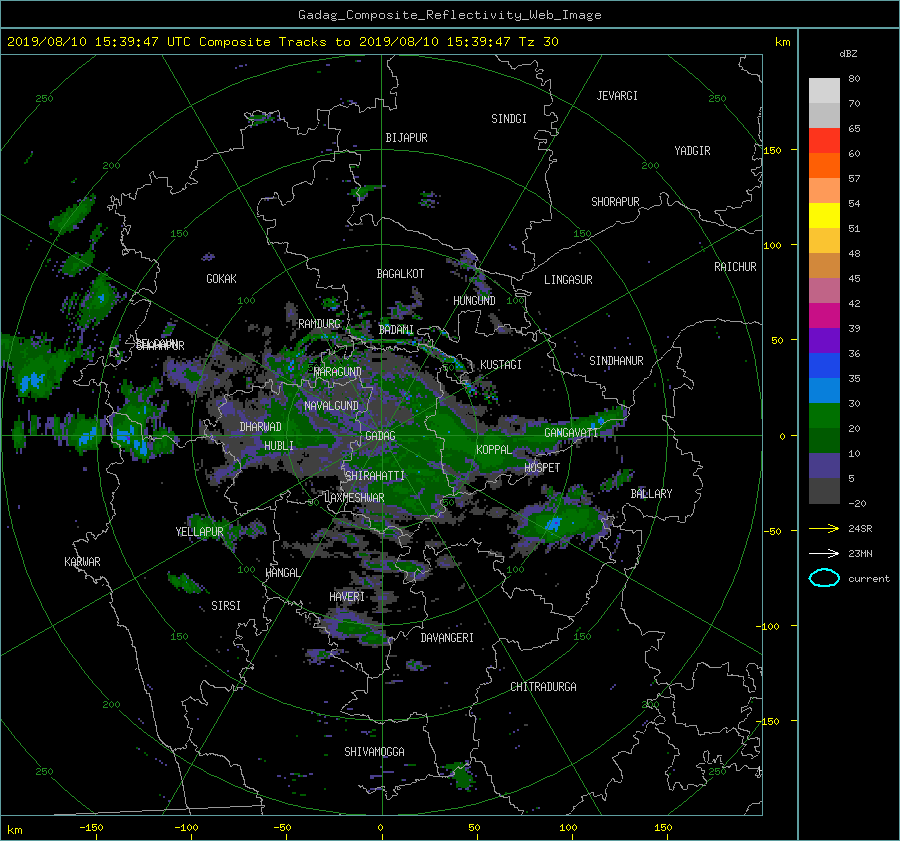This screenshot has width=900, height=841.
Task: Click the BADAMI city label
Action: 396,330
